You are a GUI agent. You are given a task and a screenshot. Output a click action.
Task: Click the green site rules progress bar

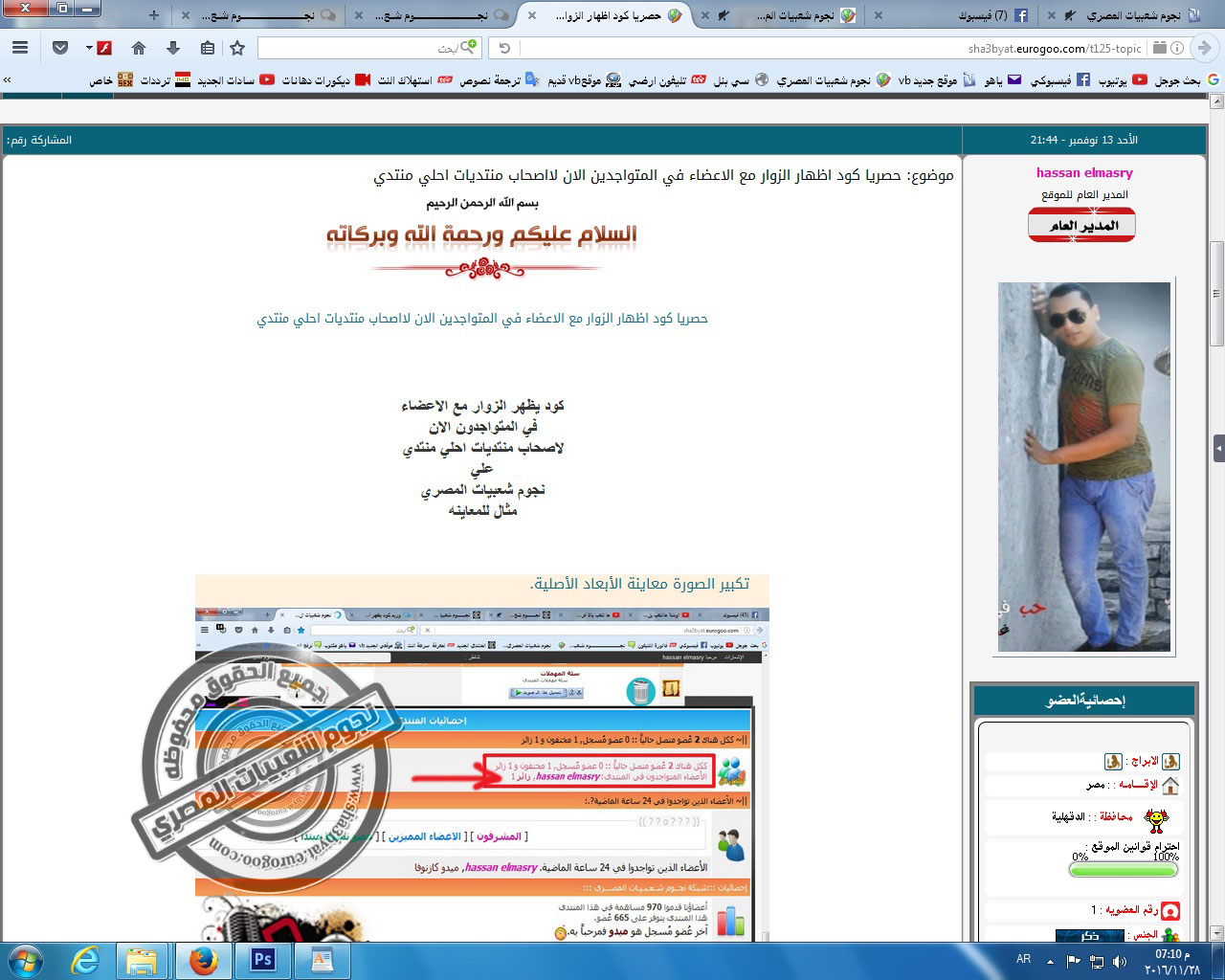(1124, 870)
